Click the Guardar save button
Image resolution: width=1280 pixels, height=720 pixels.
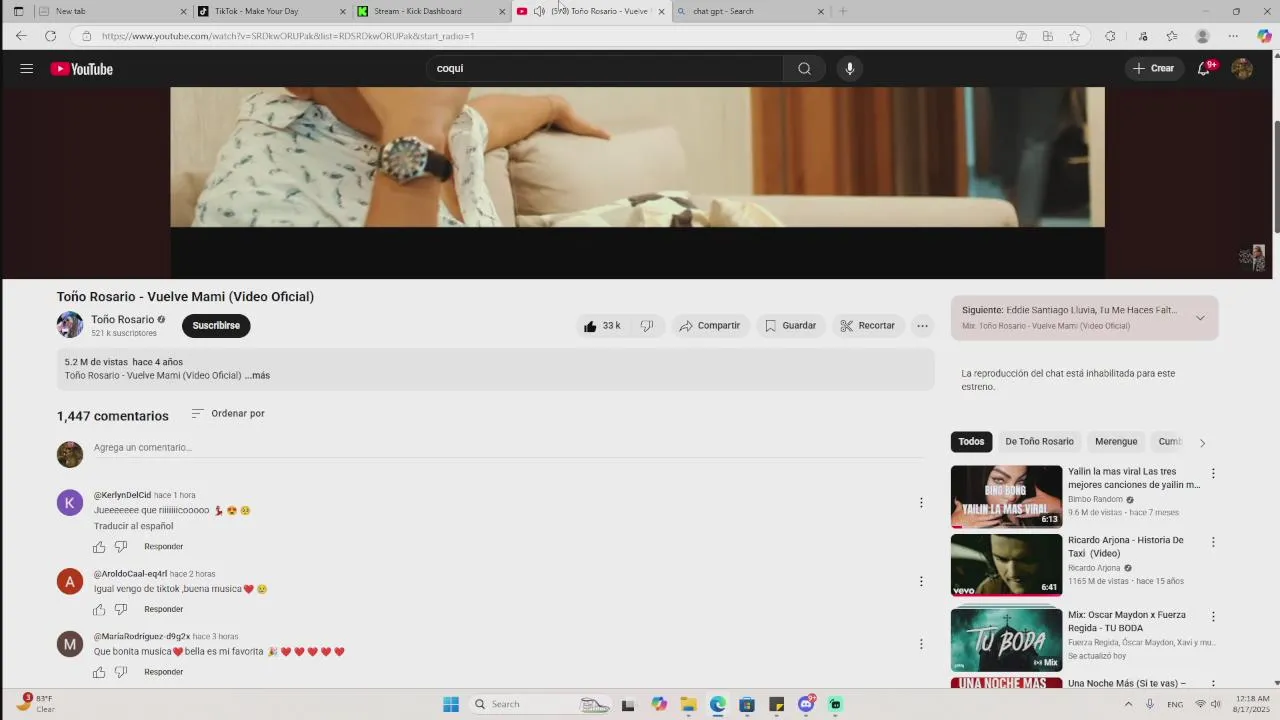point(790,326)
